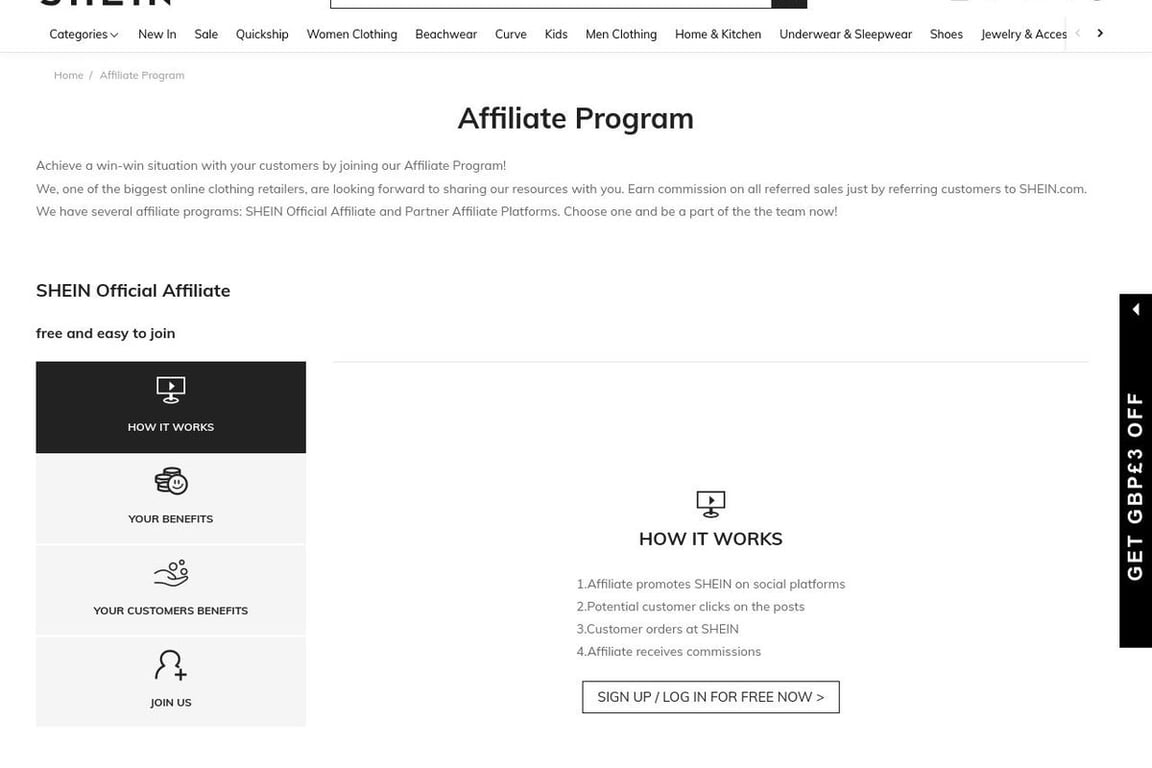Select the How It Works tab
1152x768 pixels.
(x=170, y=407)
